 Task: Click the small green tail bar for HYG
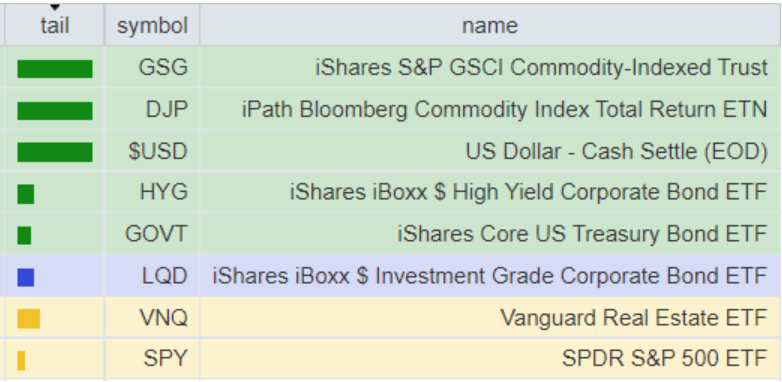tap(25, 194)
